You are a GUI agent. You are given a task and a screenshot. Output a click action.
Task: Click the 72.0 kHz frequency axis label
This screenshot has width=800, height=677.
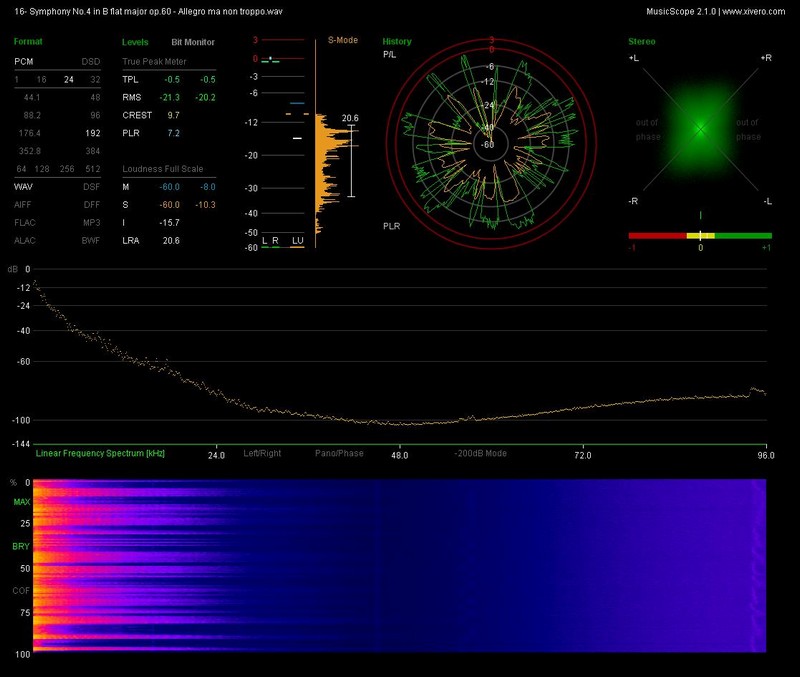pos(583,455)
